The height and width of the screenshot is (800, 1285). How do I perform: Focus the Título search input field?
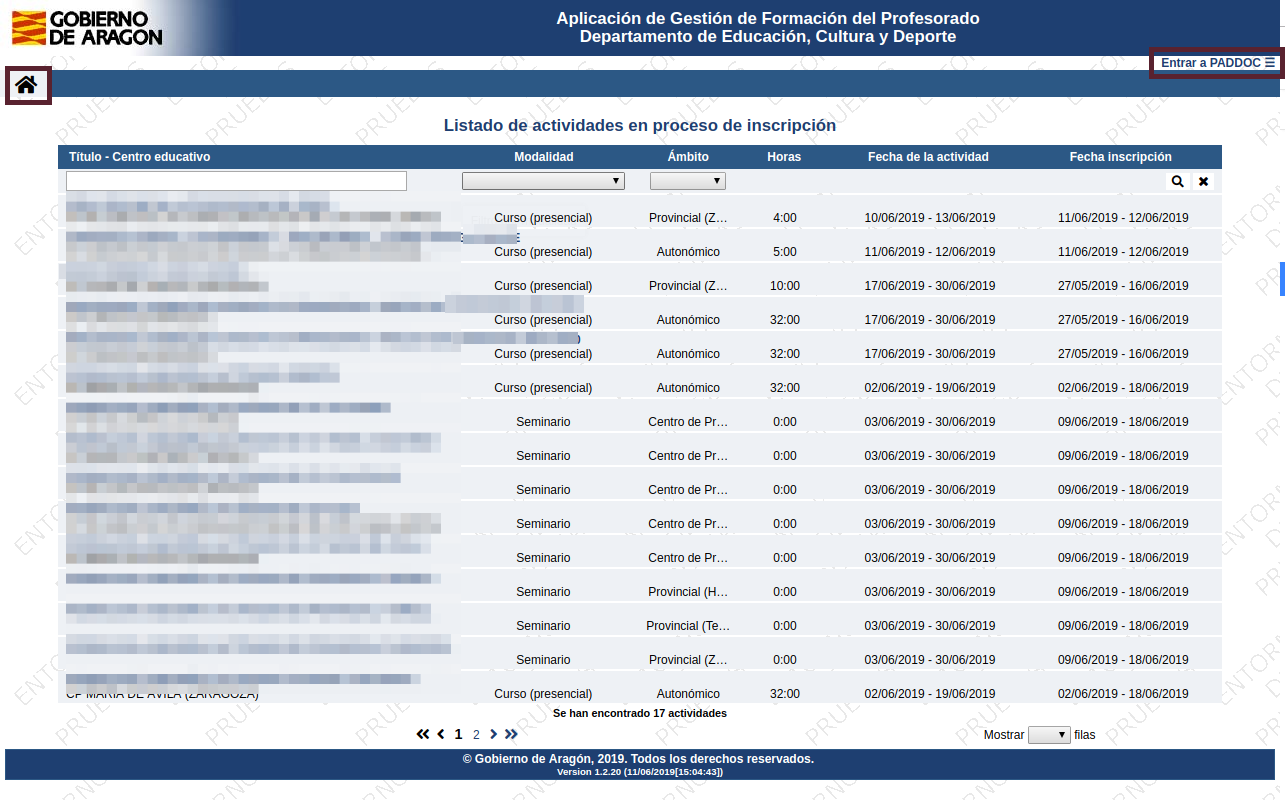point(236,181)
